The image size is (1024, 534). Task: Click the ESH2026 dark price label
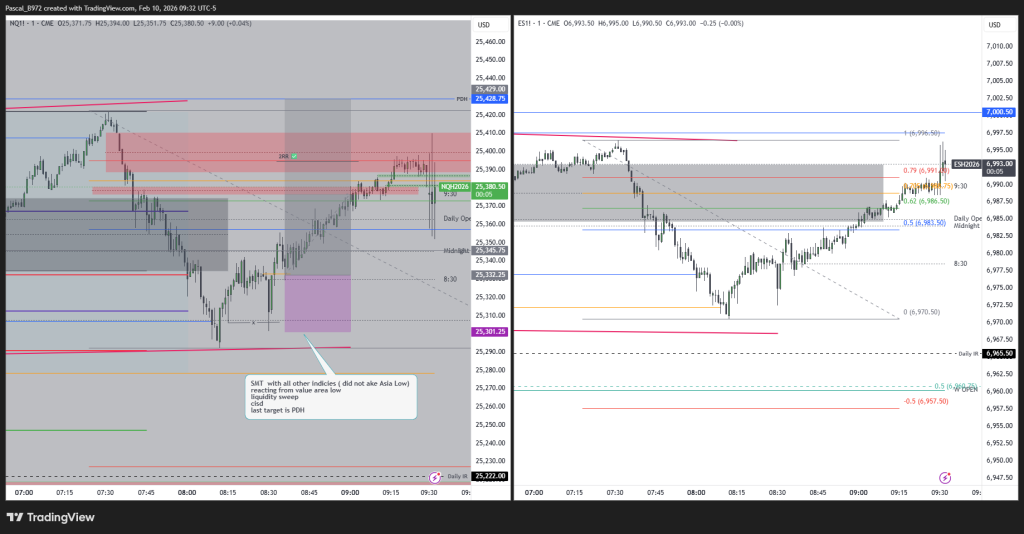click(969, 163)
